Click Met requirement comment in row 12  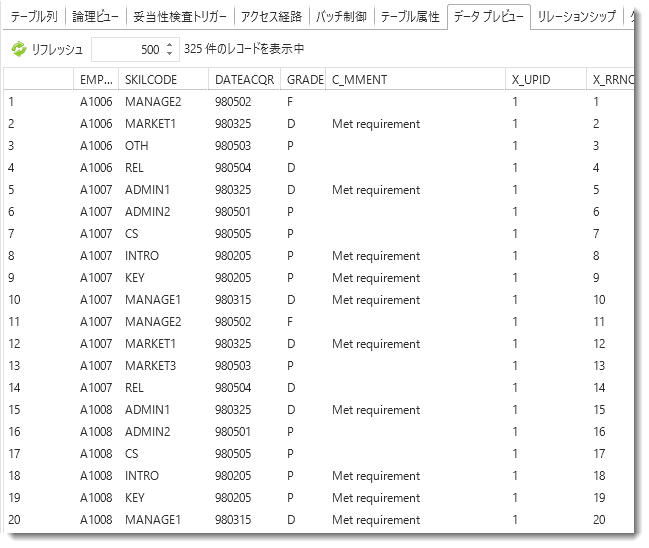click(x=376, y=344)
